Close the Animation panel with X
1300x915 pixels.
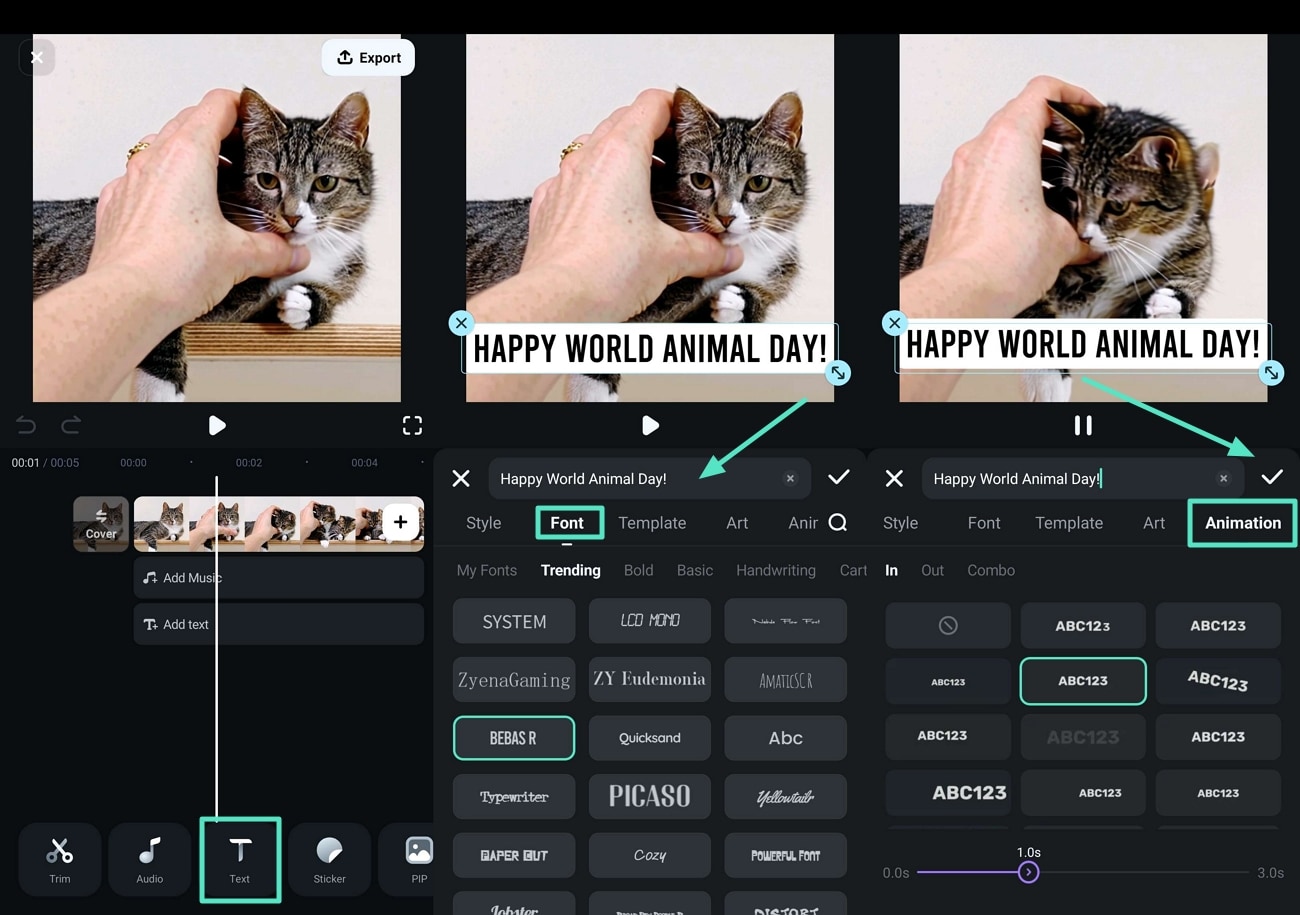click(x=894, y=478)
